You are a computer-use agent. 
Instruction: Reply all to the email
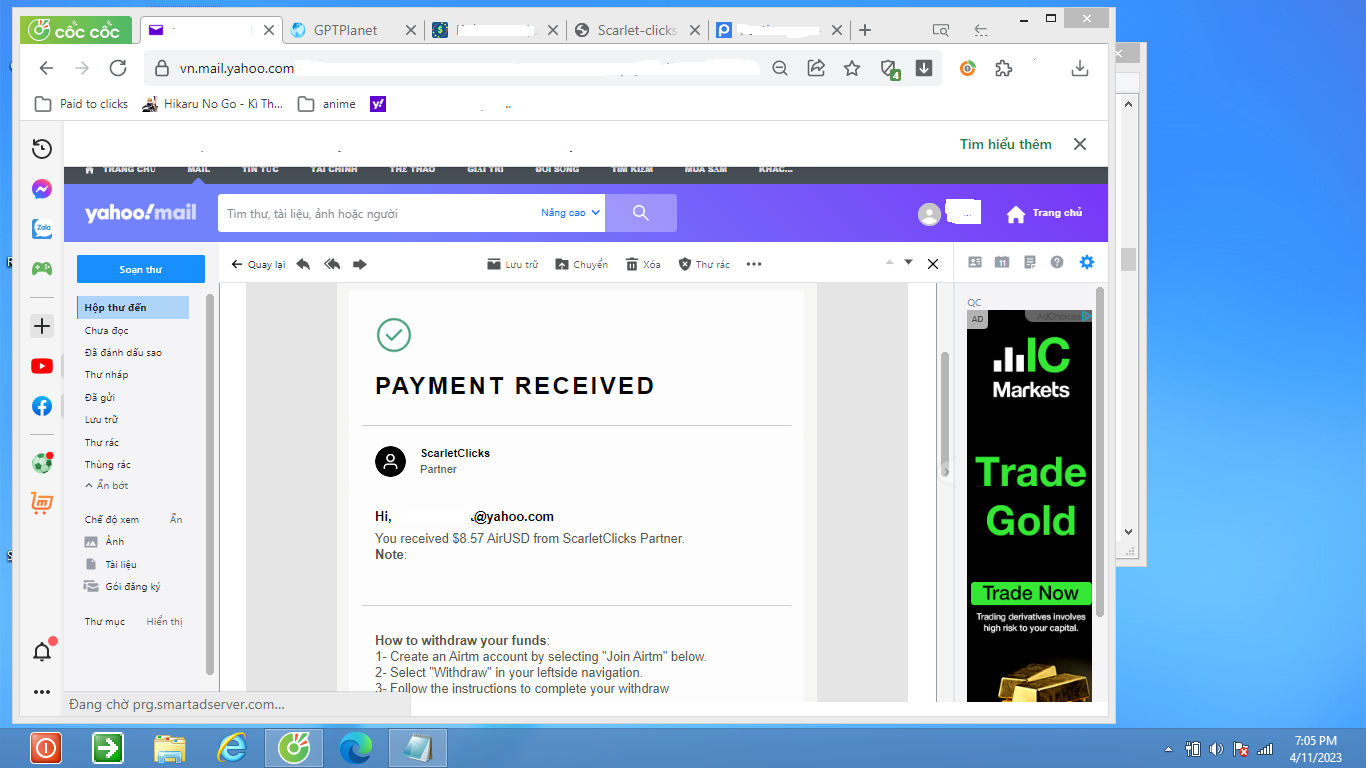tap(332, 264)
